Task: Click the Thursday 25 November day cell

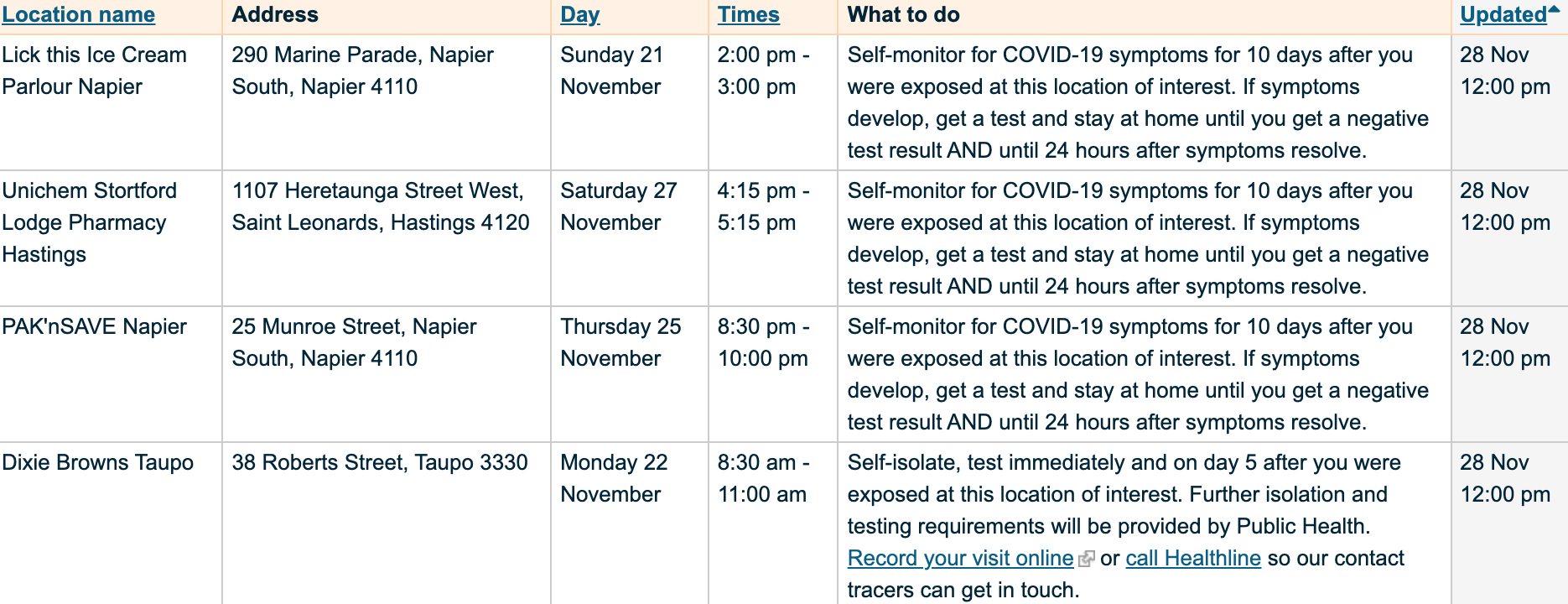Action: pos(630,374)
